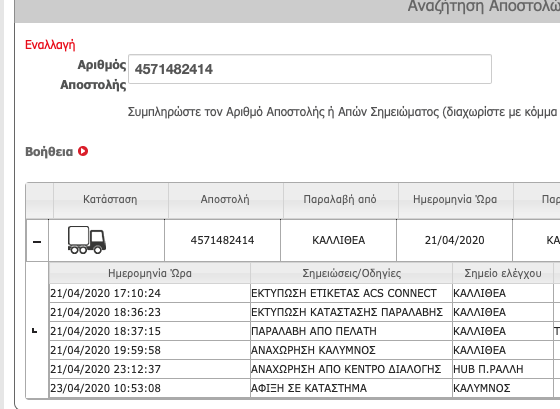The width and height of the screenshot is (560, 409).
Task: Click top Ημερομηνία Ώρα column header
Action: click(455, 199)
